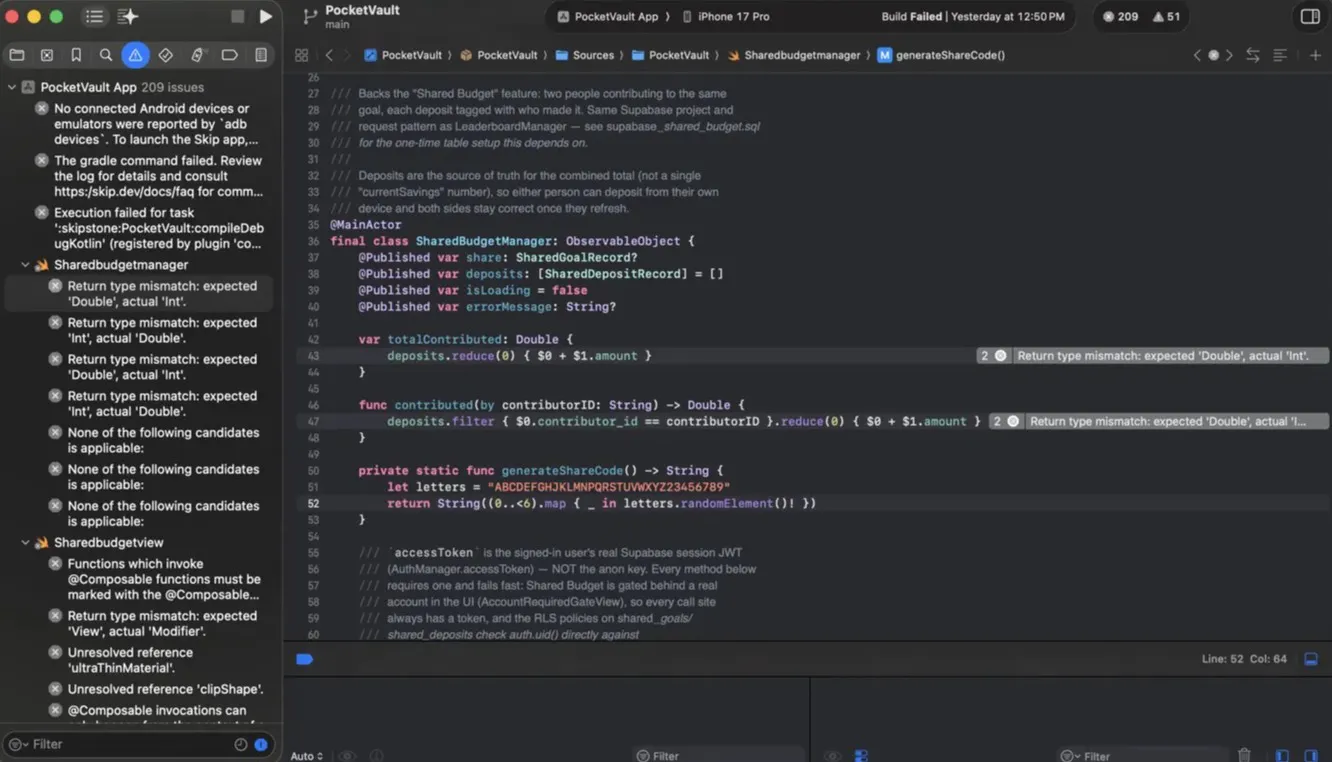
Task: Open the editor options lines menu
Action: 1280,55
